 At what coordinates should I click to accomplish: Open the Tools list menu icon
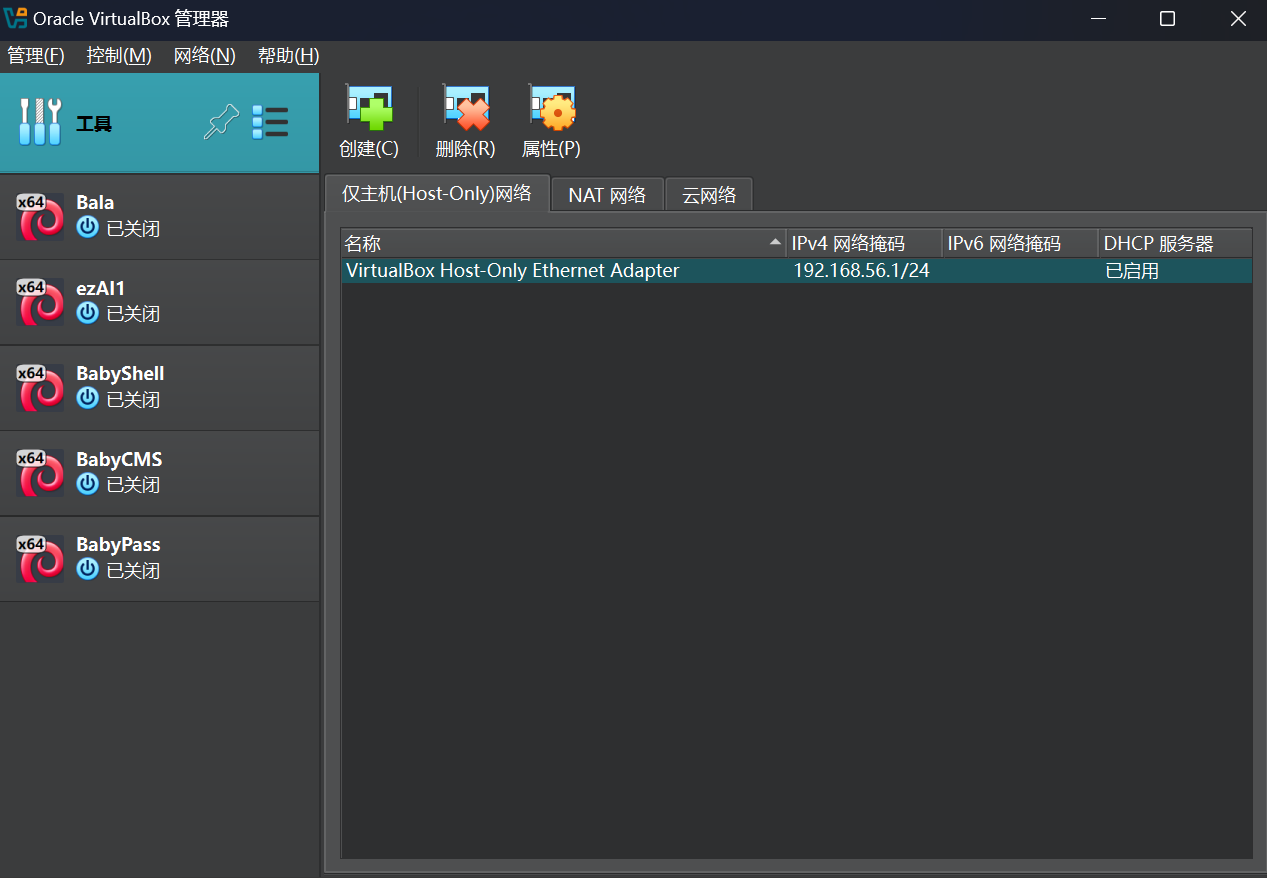point(270,123)
